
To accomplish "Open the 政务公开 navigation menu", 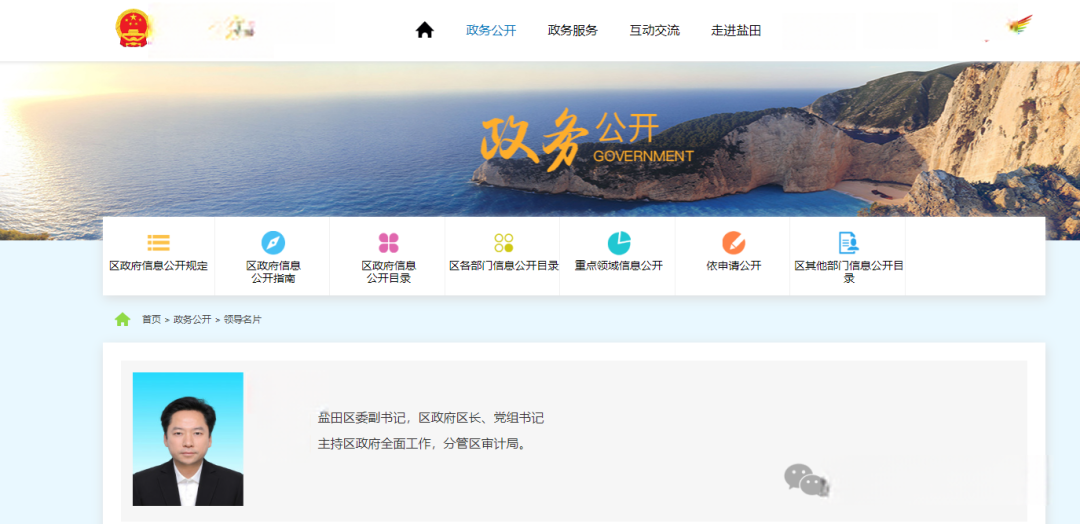I will point(491,30).
